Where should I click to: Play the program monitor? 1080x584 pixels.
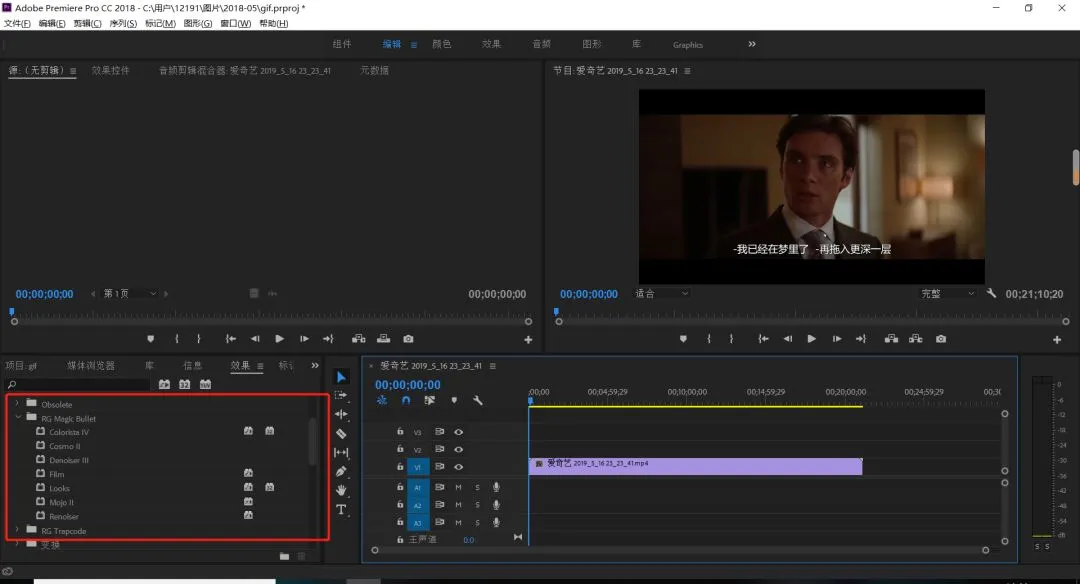click(811, 339)
